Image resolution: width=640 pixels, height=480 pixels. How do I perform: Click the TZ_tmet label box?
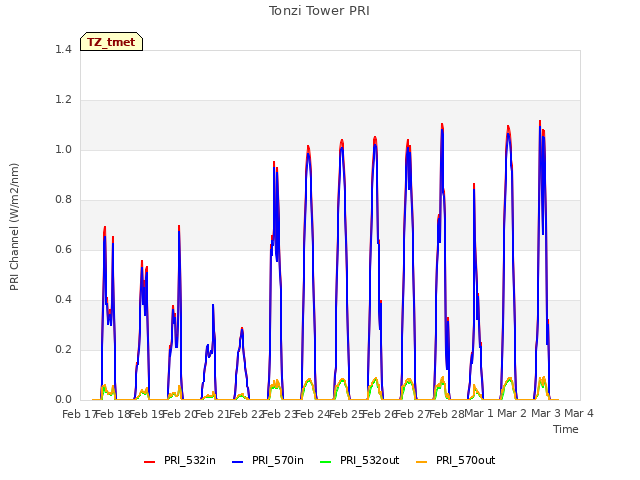coord(111,42)
